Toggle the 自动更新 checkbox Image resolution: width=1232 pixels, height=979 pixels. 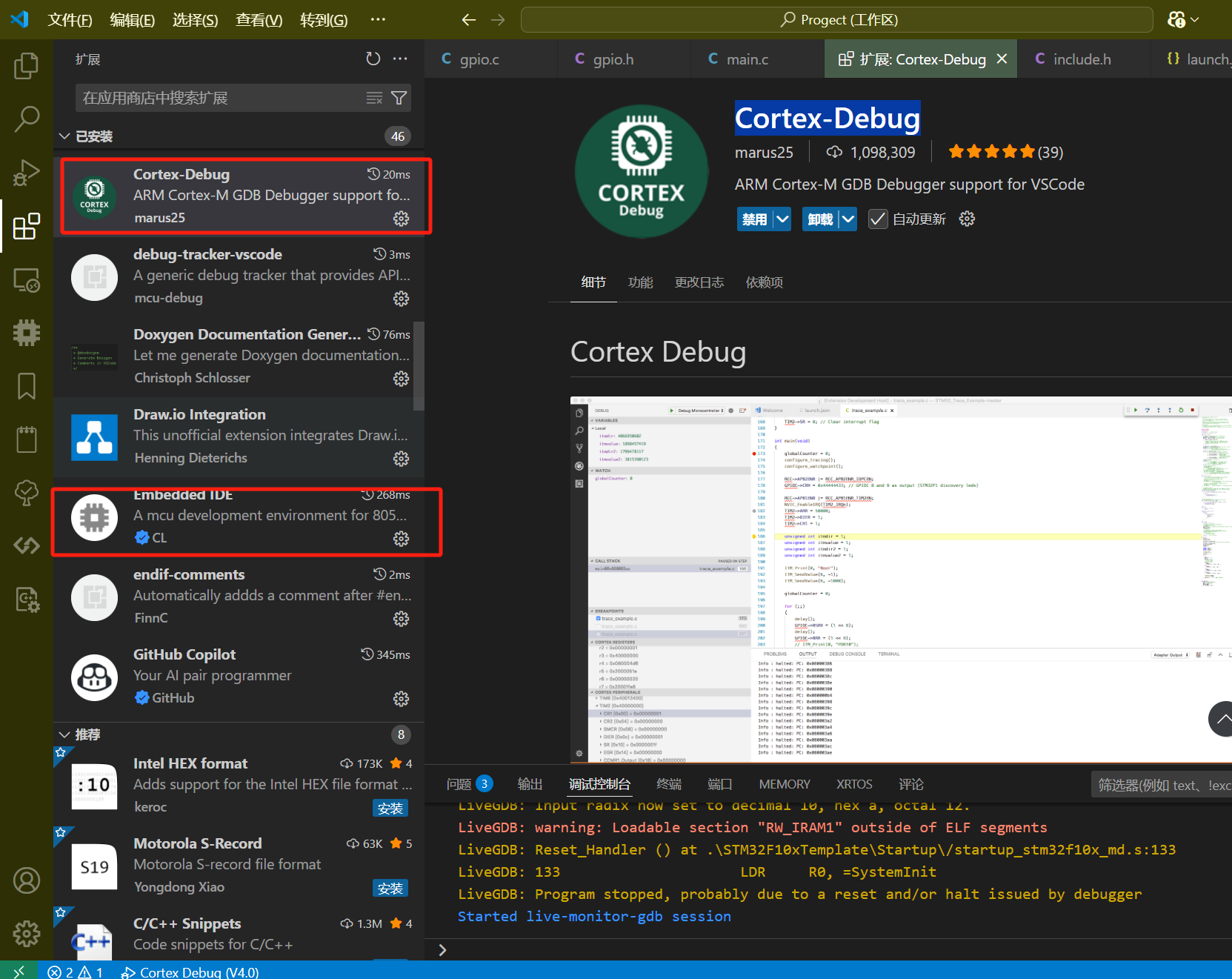(x=878, y=219)
